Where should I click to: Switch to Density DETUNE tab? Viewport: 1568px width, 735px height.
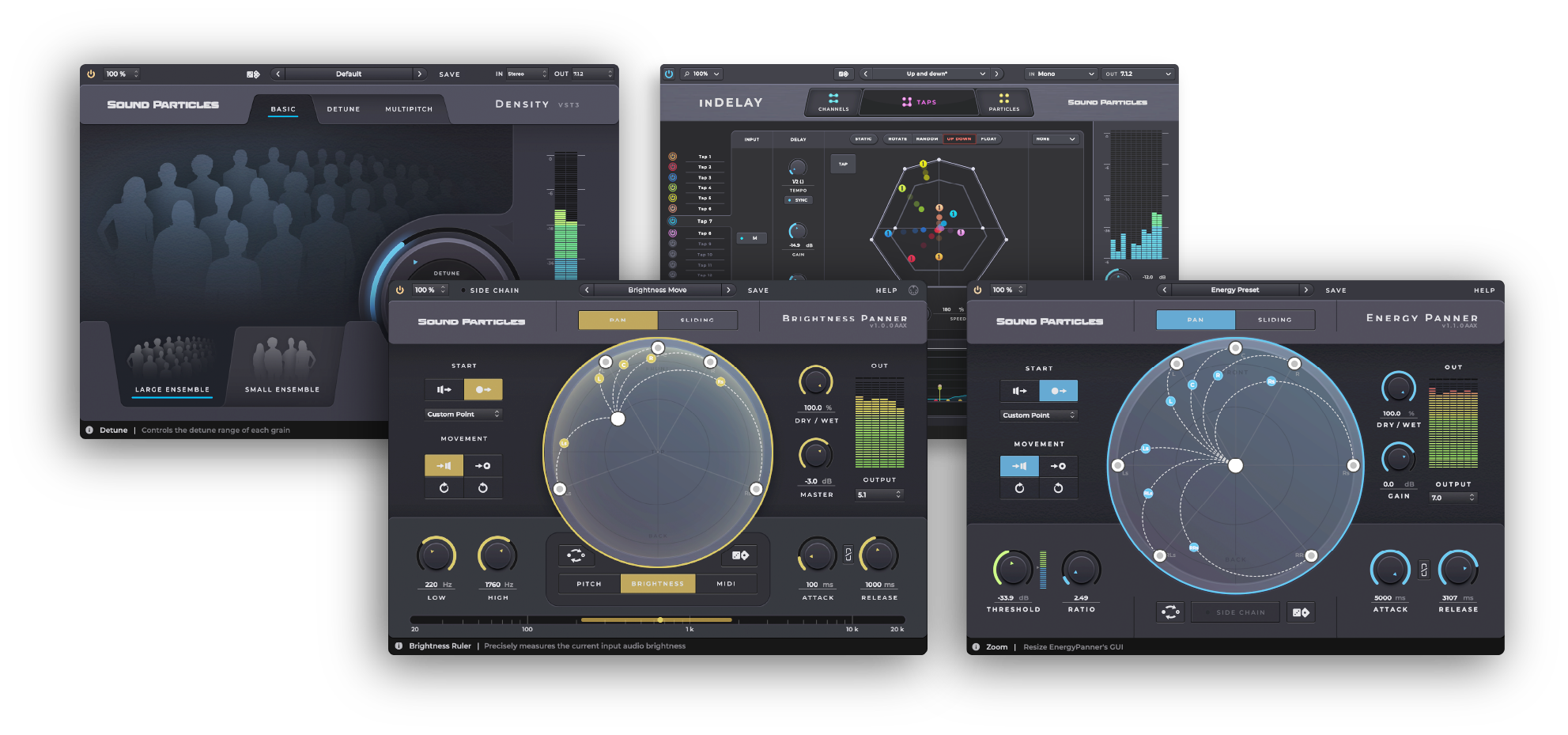[x=343, y=109]
